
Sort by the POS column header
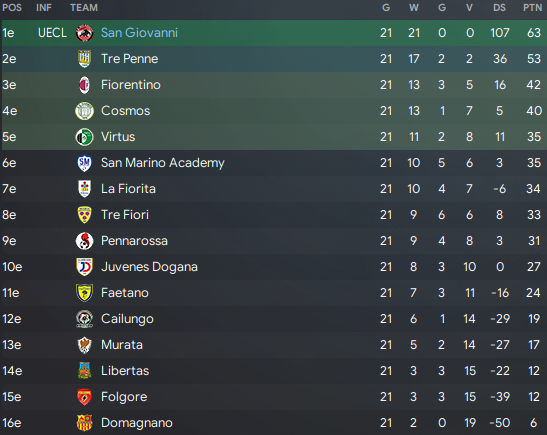coord(12,8)
